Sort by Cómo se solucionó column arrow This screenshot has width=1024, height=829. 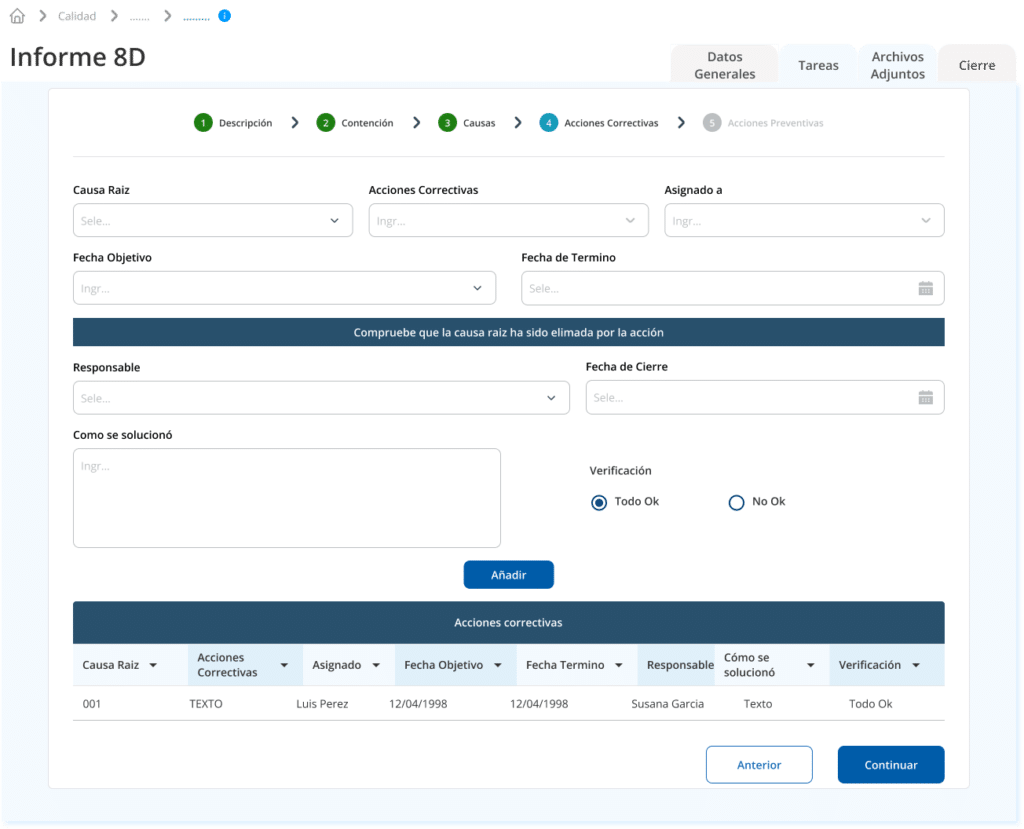pos(810,666)
